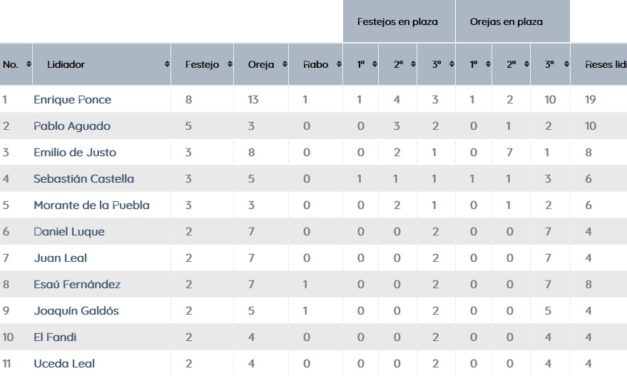Image resolution: width=627 pixels, height=376 pixels.
Task: Sort by Oreja column arrow icon
Action: 285,64
